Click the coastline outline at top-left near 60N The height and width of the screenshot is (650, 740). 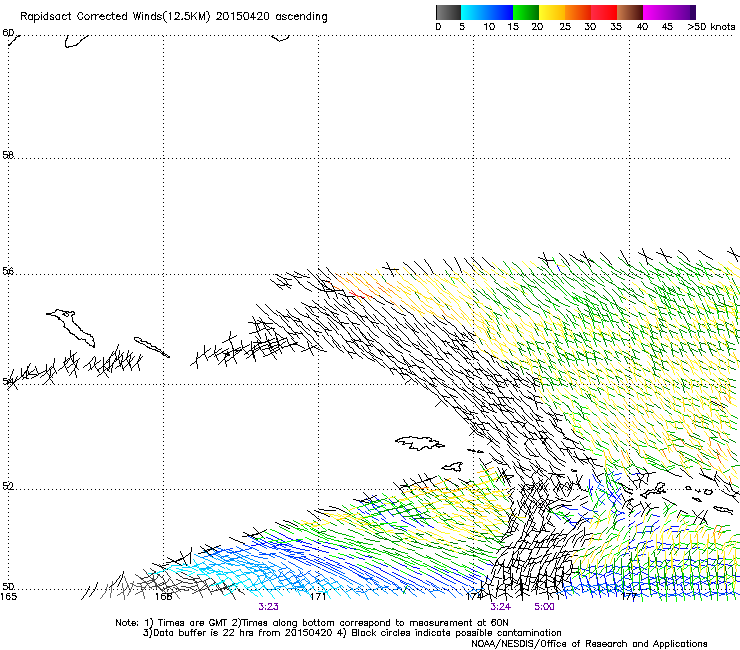coord(76,42)
